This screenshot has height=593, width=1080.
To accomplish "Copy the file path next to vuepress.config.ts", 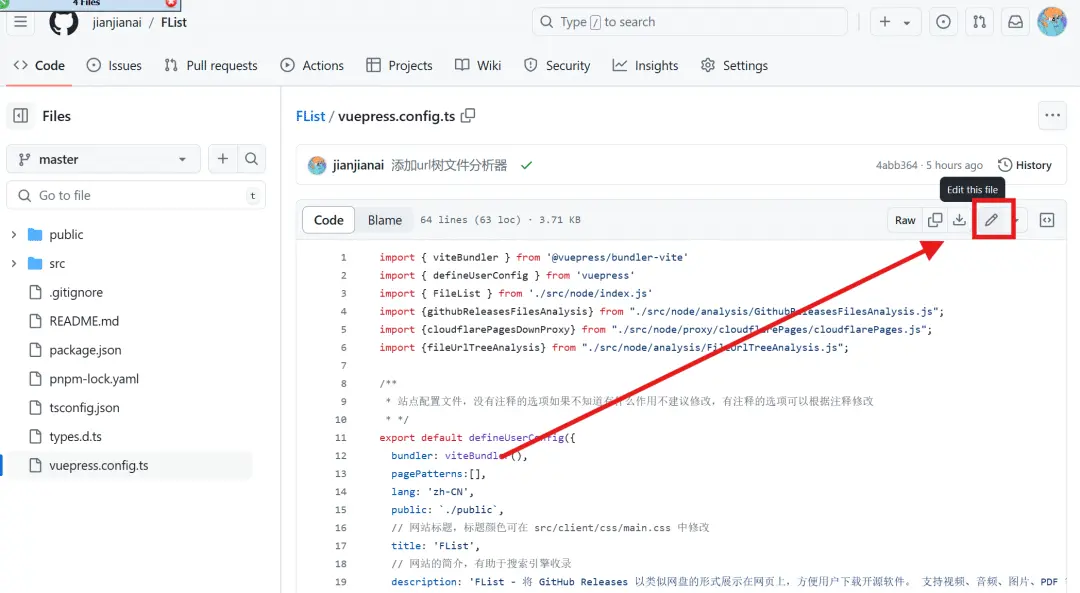I will pos(468,116).
